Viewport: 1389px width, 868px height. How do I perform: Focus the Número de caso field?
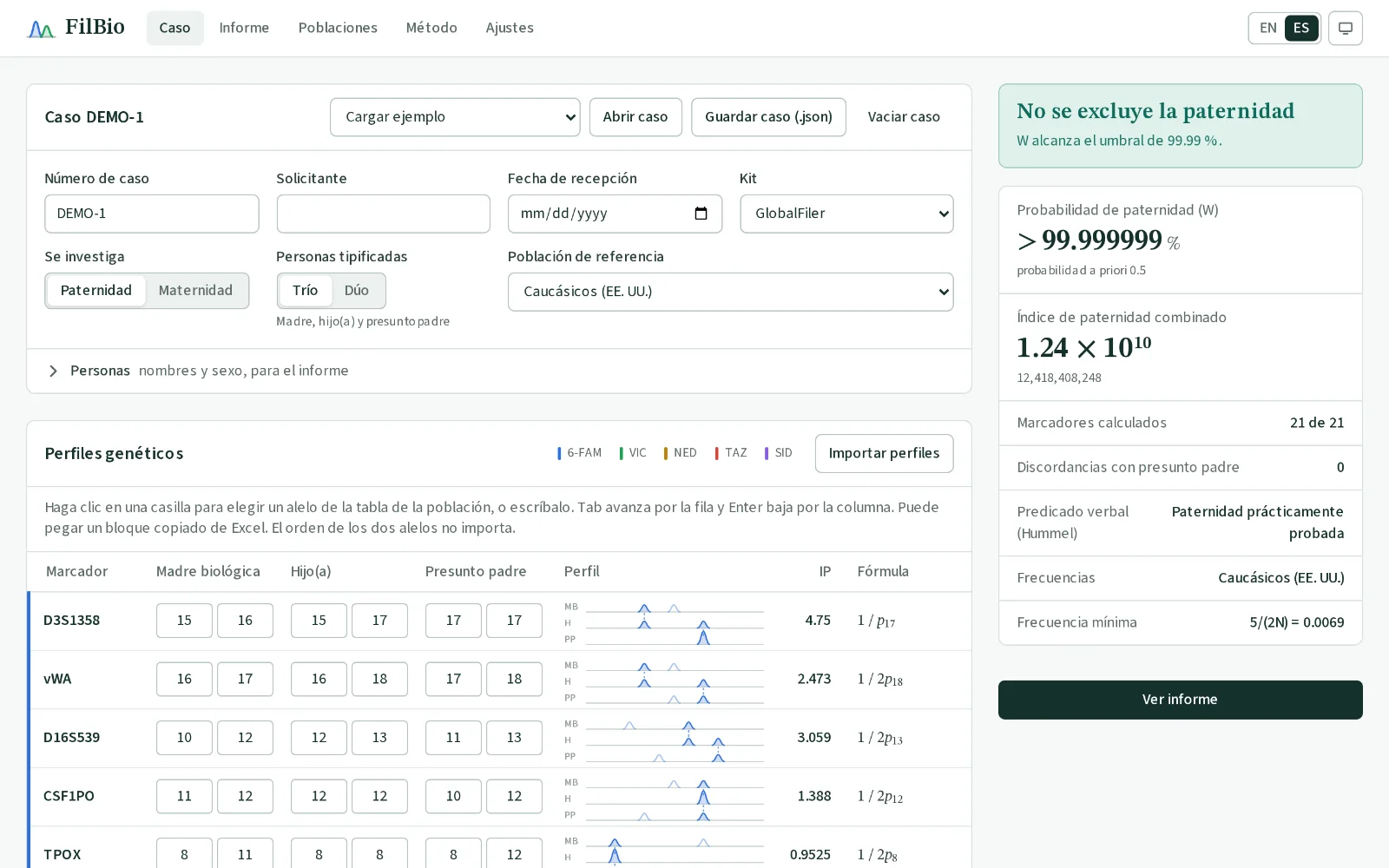152,214
